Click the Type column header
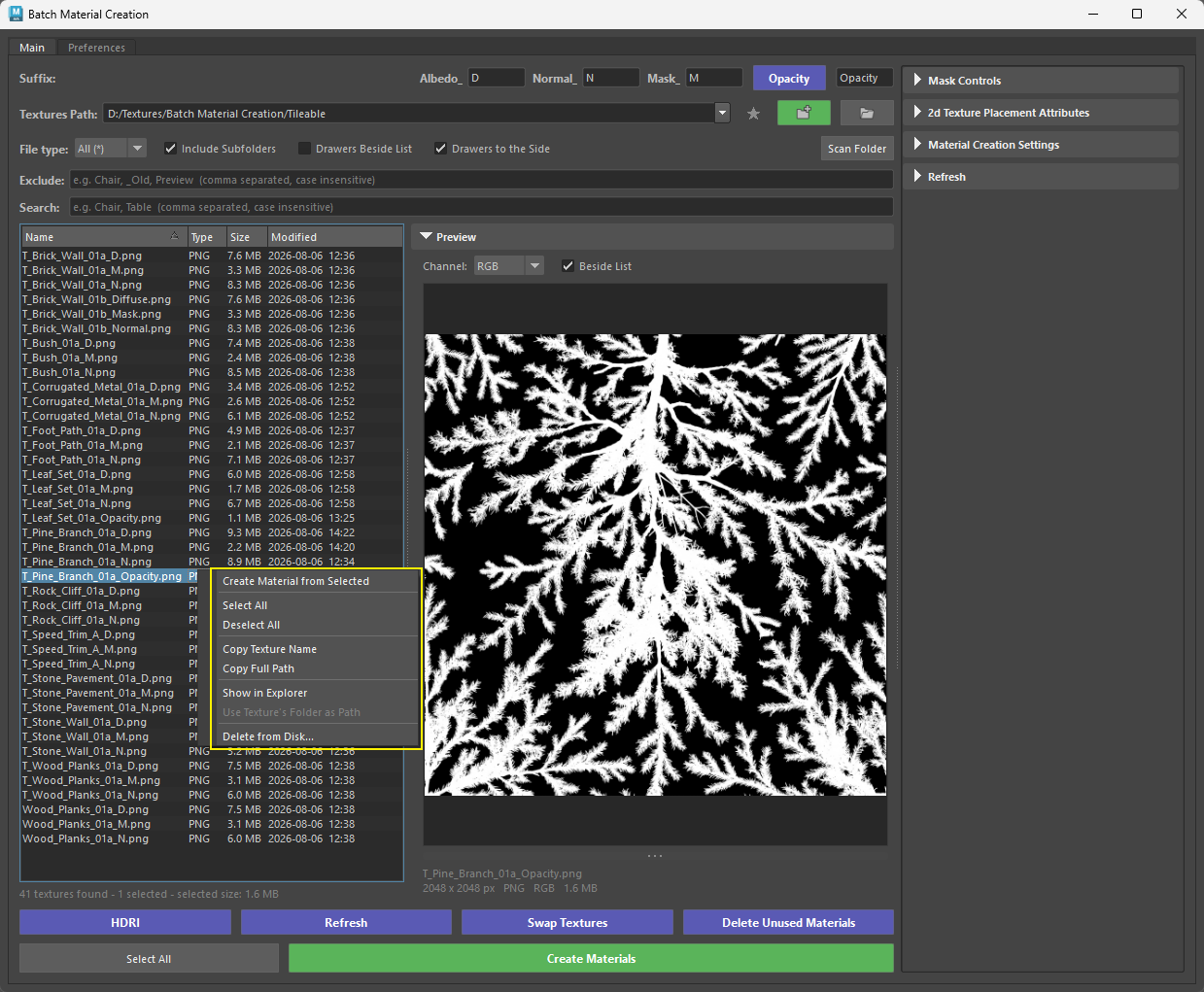The width and height of the screenshot is (1204, 992). click(206, 237)
